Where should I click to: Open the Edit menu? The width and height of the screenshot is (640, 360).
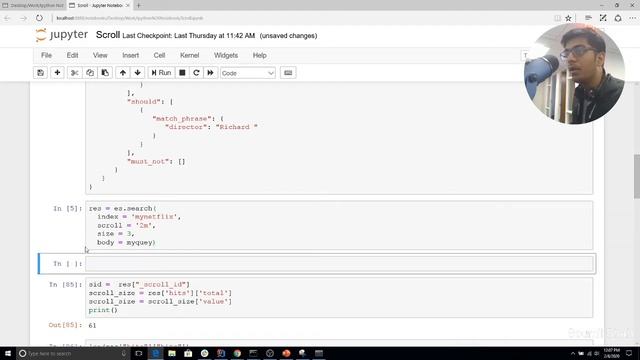(x=72, y=55)
